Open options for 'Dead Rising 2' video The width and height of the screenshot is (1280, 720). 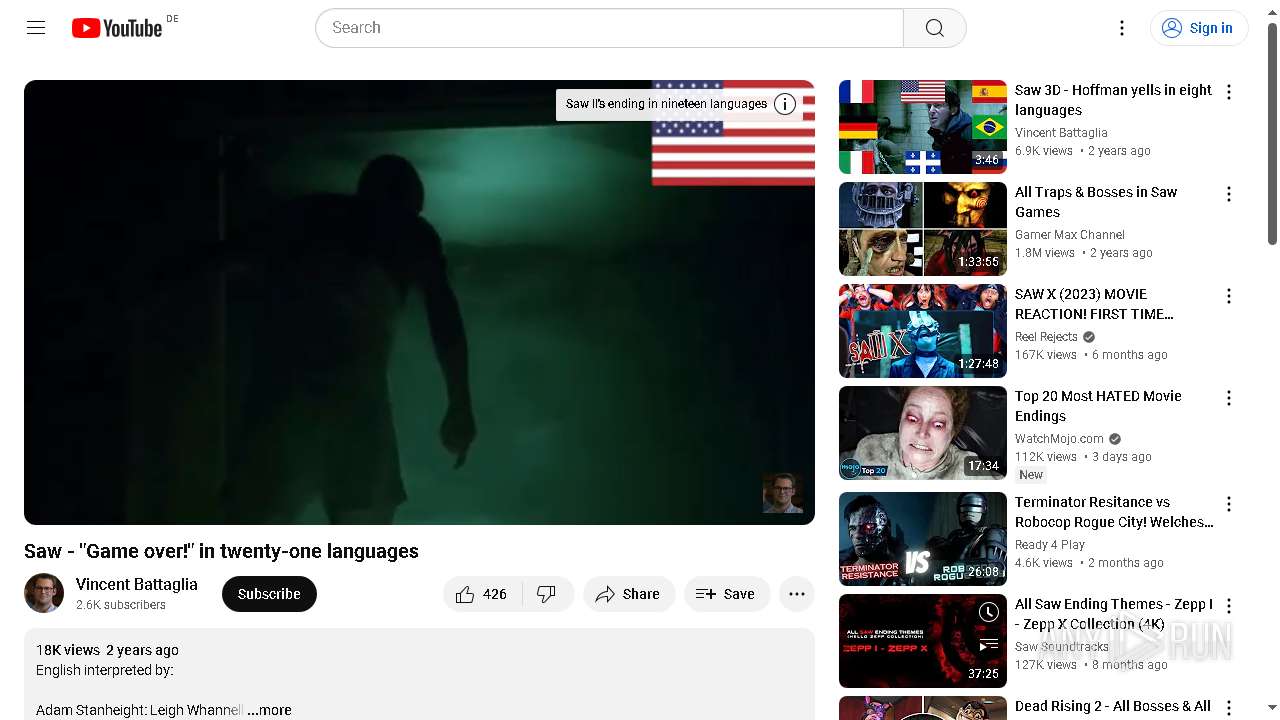(1229, 708)
